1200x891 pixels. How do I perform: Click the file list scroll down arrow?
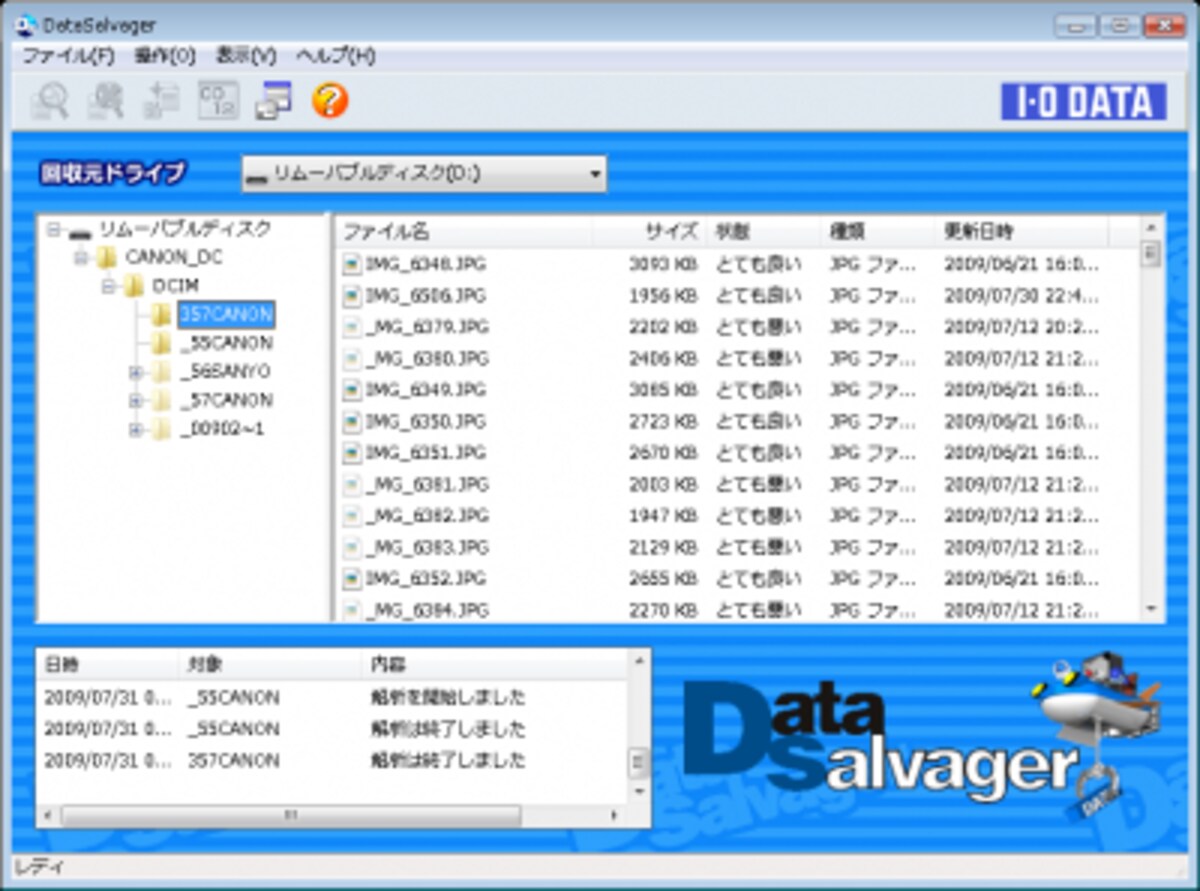1150,609
